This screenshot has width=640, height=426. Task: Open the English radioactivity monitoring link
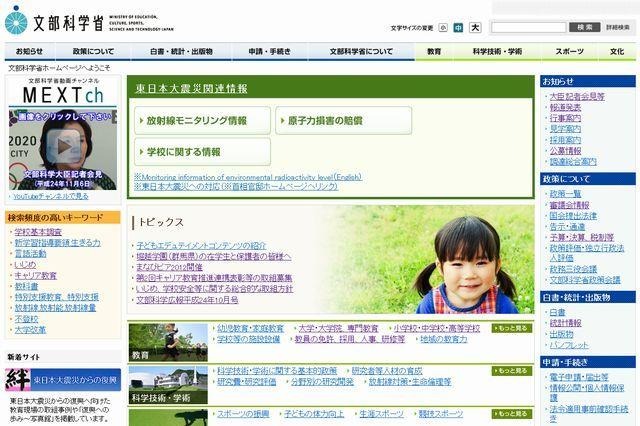point(248,177)
